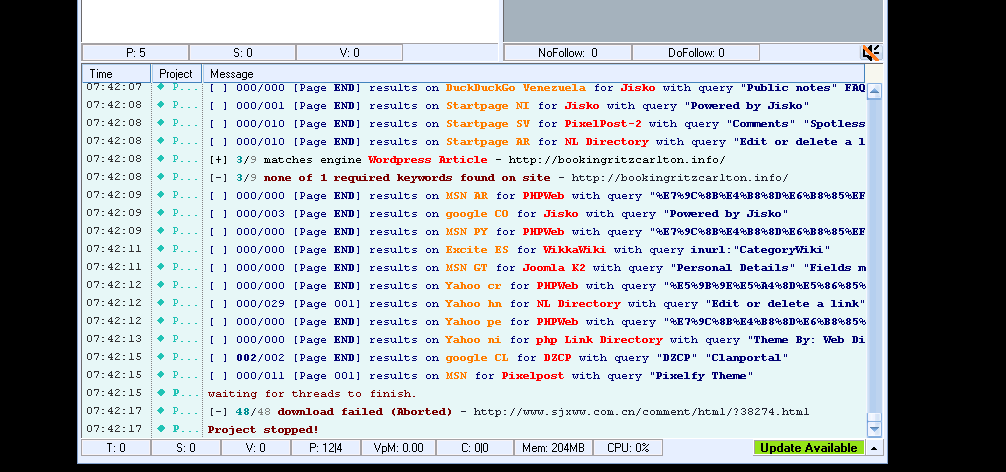The width and height of the screenshot is (1006, 472).
Task: Sort log by the Time column header
Action: [116, 74]
